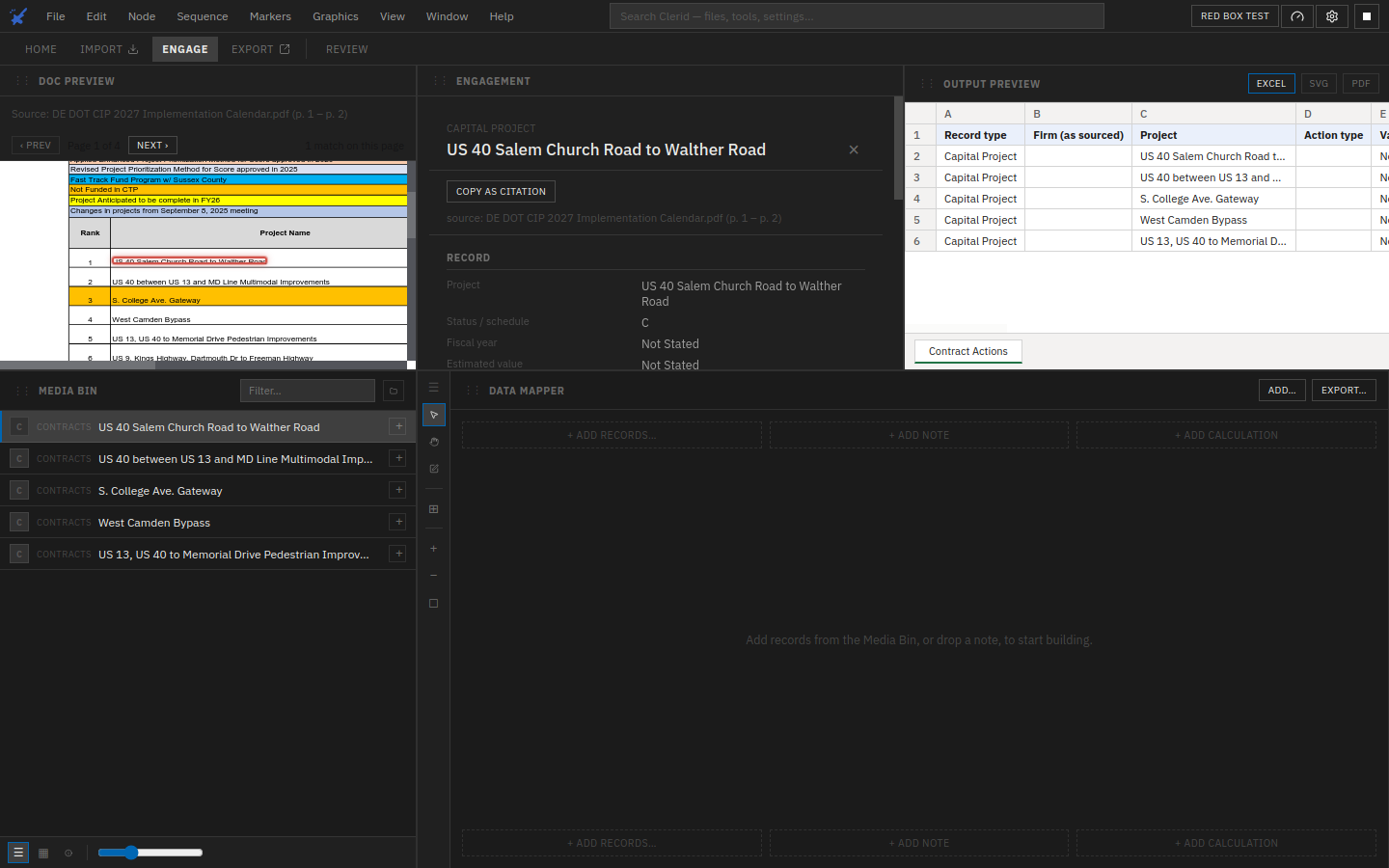Switch Media Bin to grid view
1389x868 pixels.
tap(43, 853)
